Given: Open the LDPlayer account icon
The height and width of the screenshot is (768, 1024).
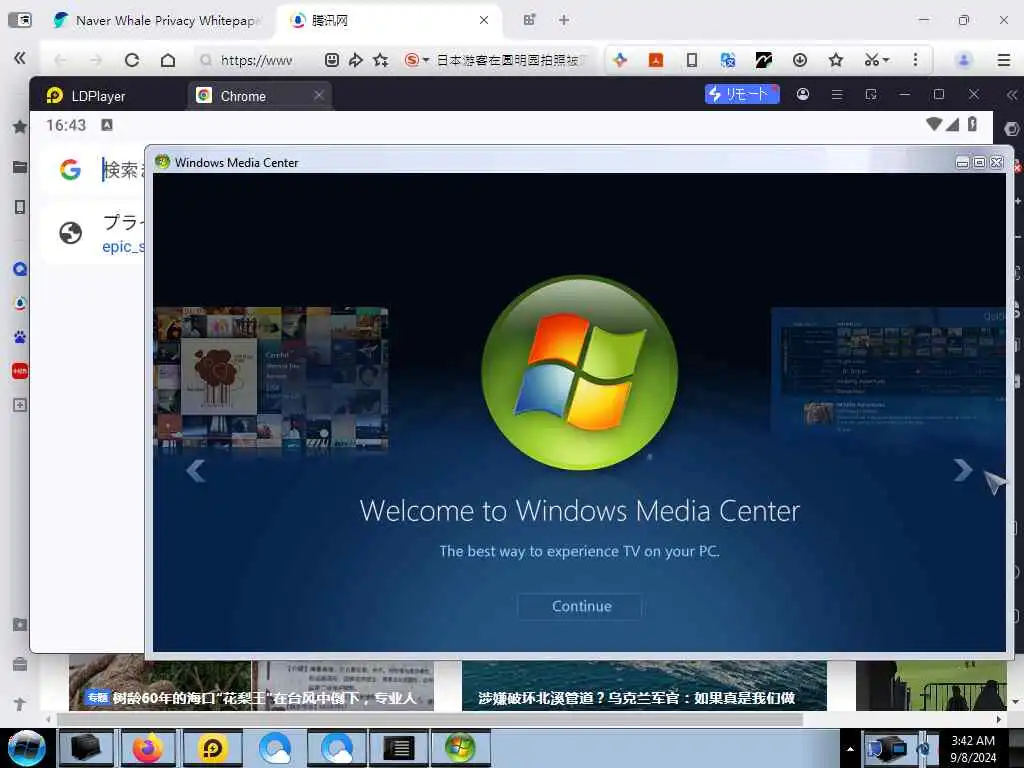Looking at the screenshot, I should click(x=803, y=94).
